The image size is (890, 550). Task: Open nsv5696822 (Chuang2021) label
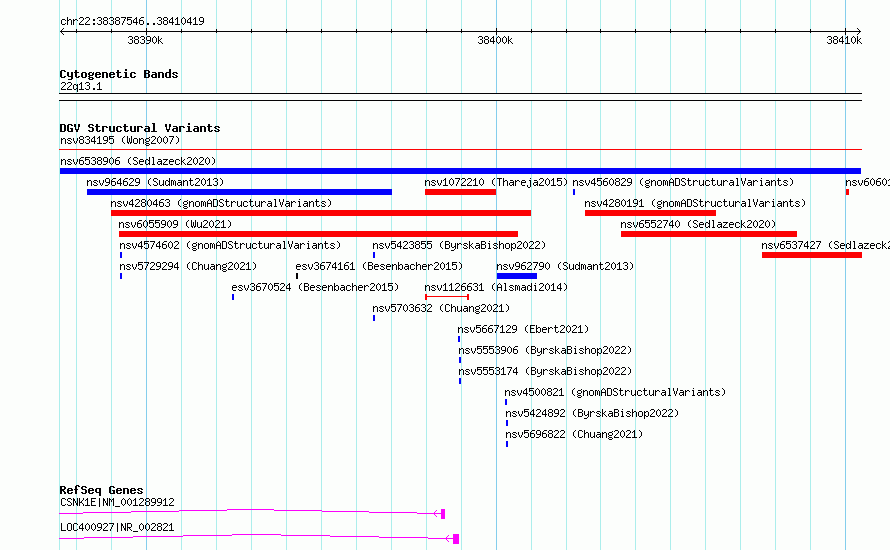pos(574,434)
